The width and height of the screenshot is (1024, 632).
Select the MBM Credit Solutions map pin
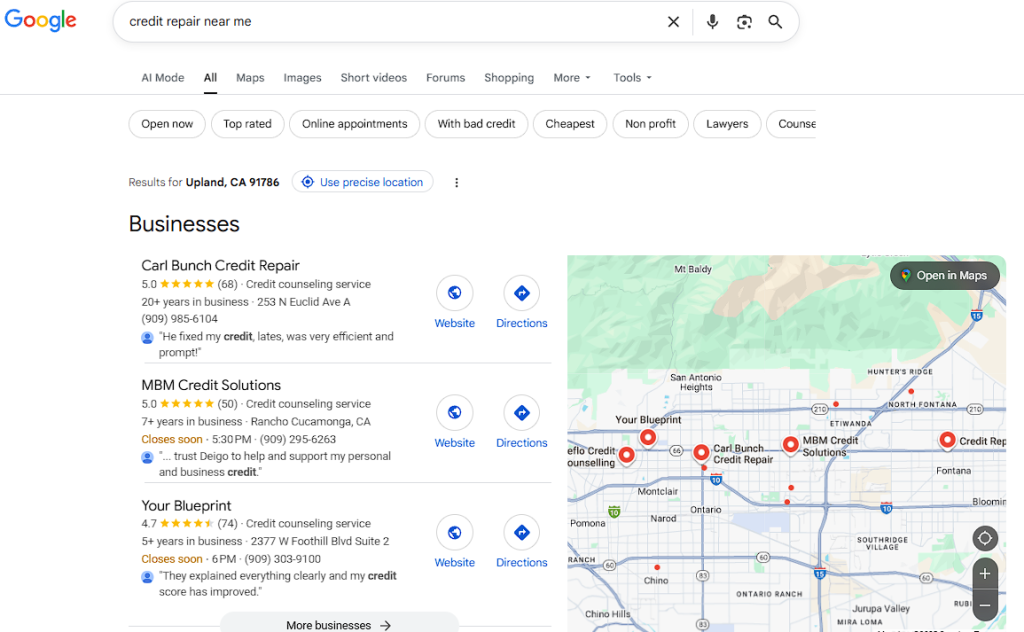(x=791, y=445)
